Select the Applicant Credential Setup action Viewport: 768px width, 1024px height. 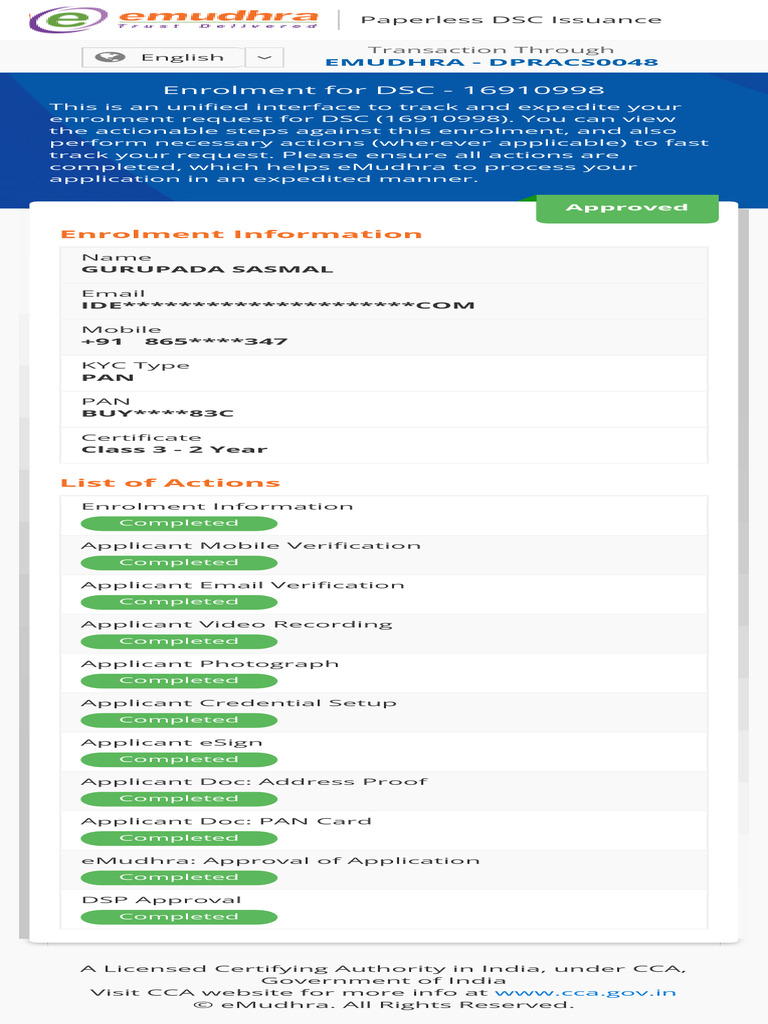pos(384,712)
